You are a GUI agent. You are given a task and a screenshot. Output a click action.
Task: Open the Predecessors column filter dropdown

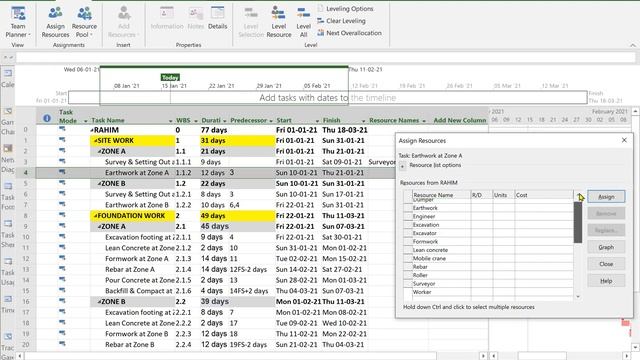271,121
